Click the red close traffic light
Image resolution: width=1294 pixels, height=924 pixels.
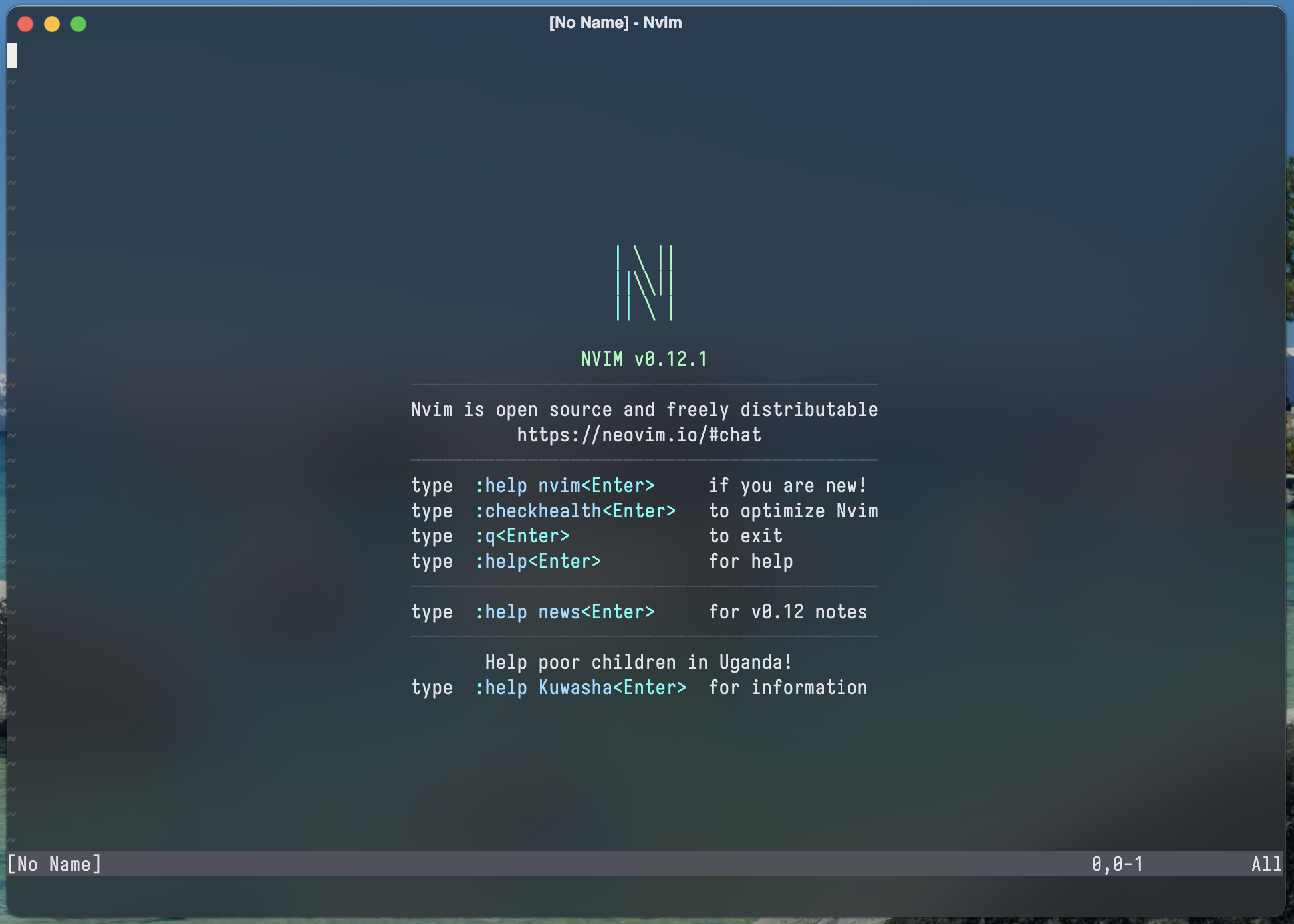click(x=25, y=24)
